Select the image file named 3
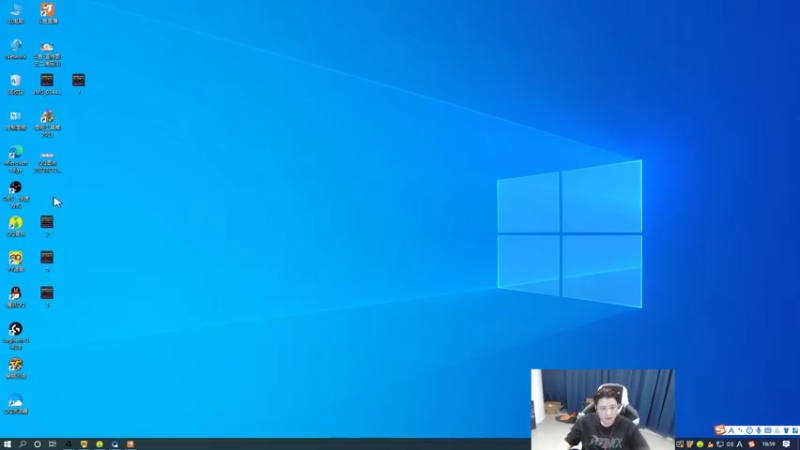This screenshot has height=450, width=800. [47, 297]
